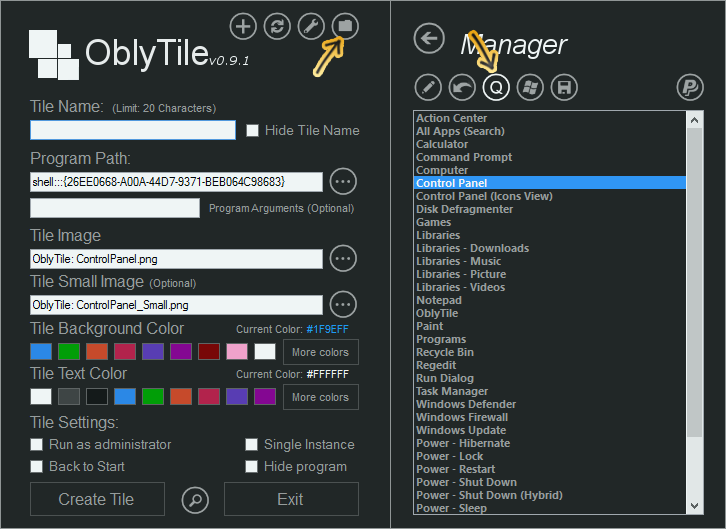This screenshot has height=529, width=726.
Task: Click magnifier preview icon beside Create Tile
Action: coord(195,500)
